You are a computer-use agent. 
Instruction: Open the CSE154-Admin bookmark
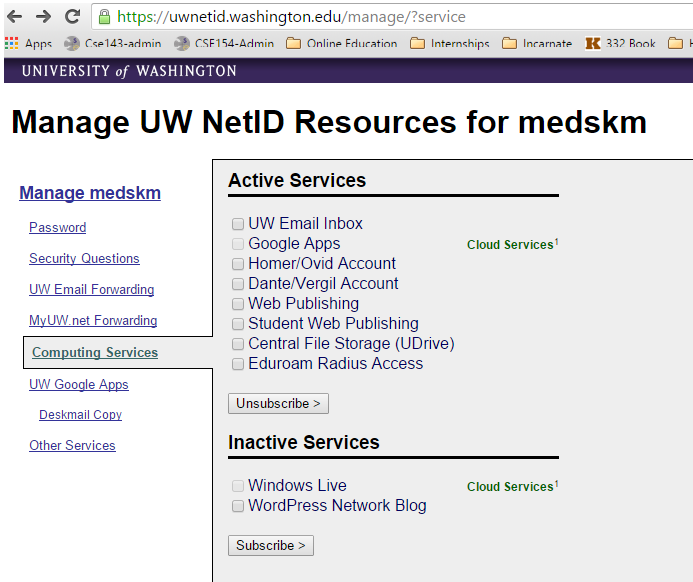pos(224,44)
